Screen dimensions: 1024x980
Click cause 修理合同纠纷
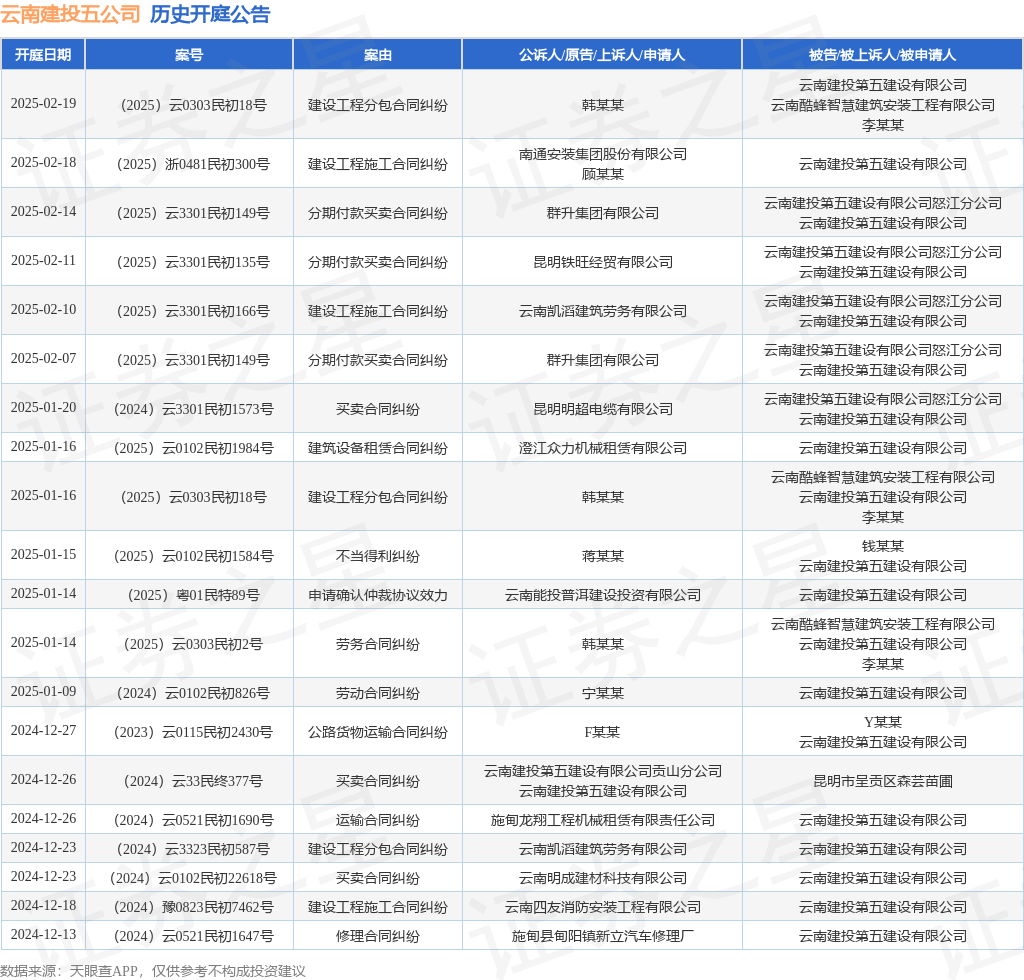pos(377,936)
